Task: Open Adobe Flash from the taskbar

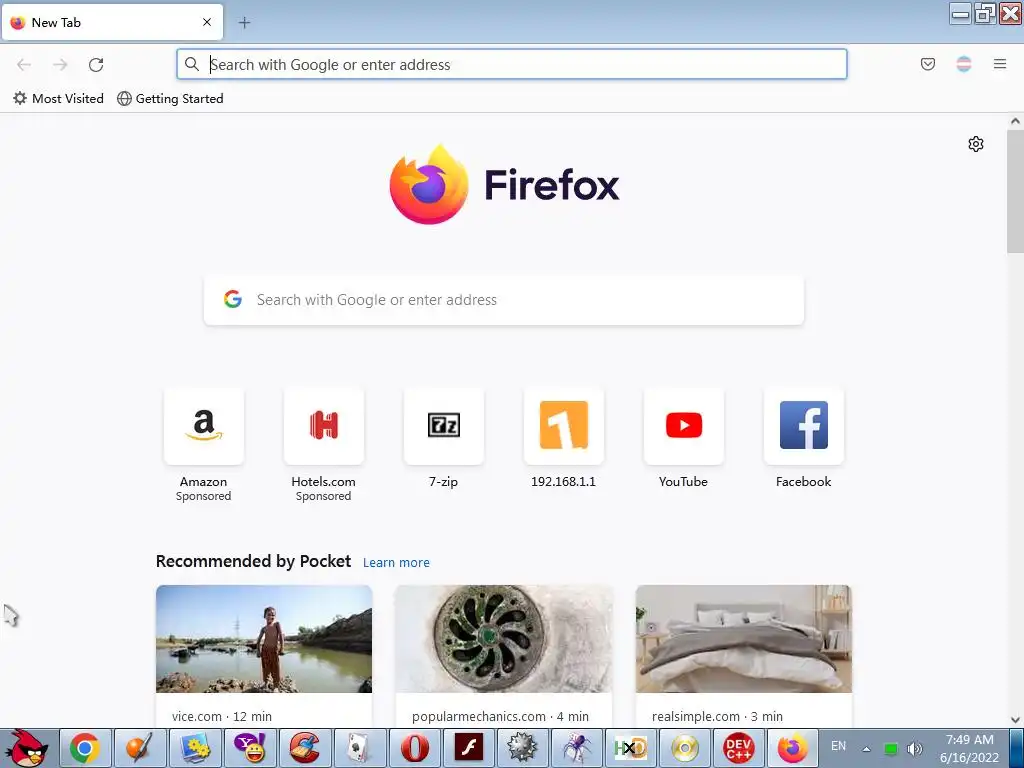Action: coord(469,748)
